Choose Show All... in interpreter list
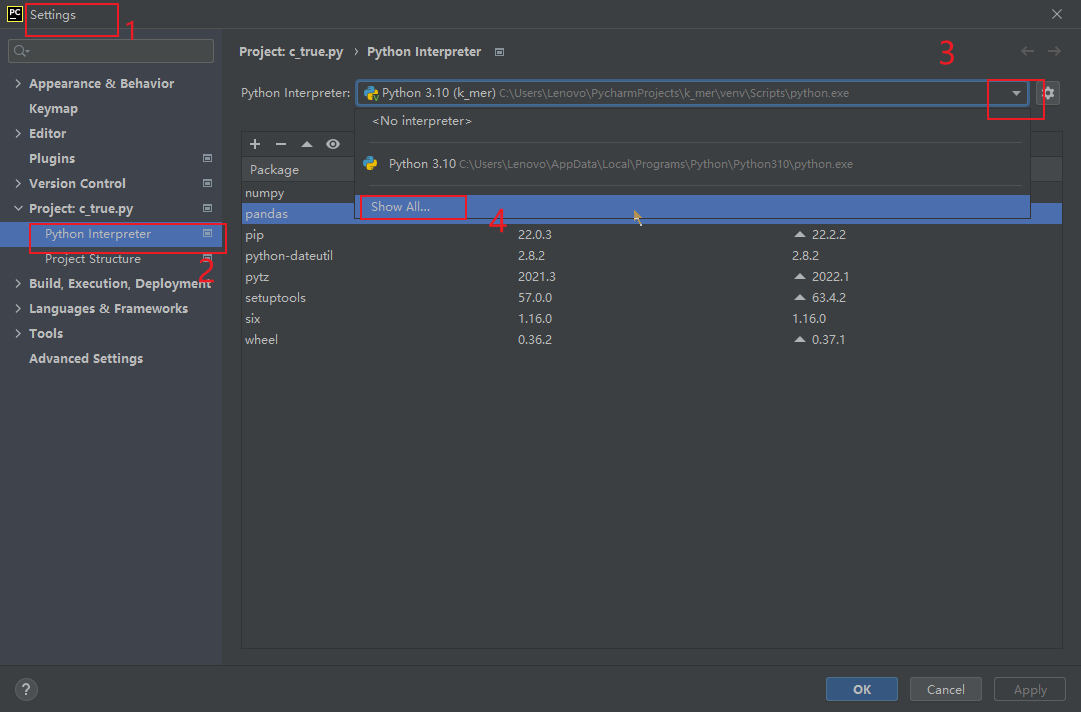 692,207
